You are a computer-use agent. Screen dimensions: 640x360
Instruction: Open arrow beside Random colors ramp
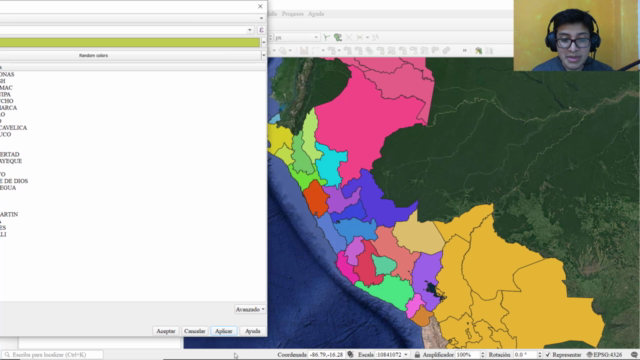[263, 55]
